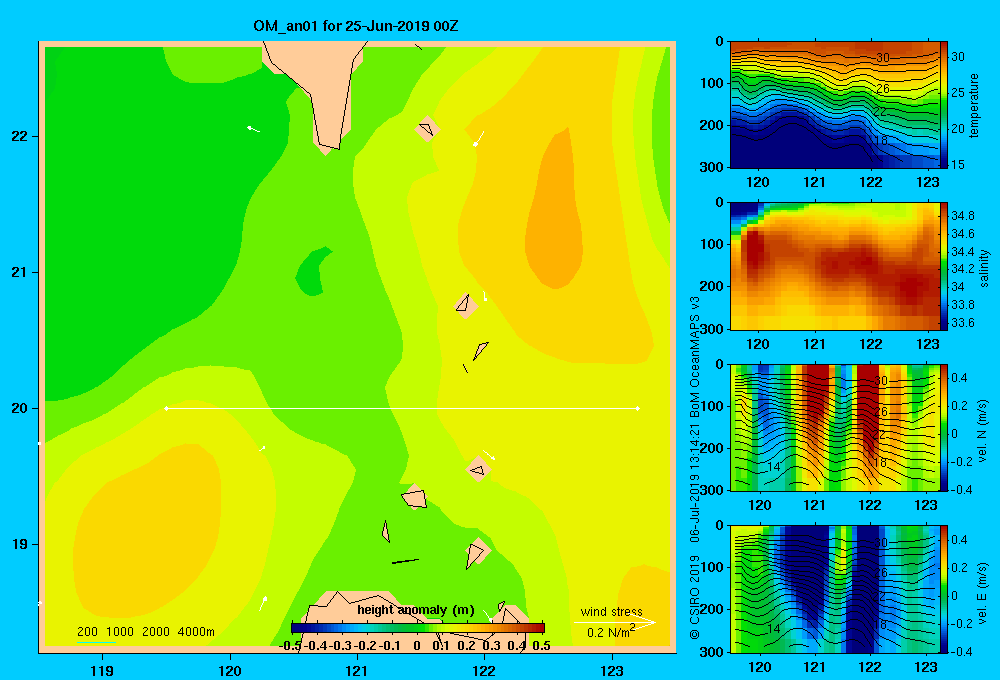The height and width of the screenshot is (680, 1000).
Task: Click the wind stress reference arrow
Action: click(x=614, y=622)
